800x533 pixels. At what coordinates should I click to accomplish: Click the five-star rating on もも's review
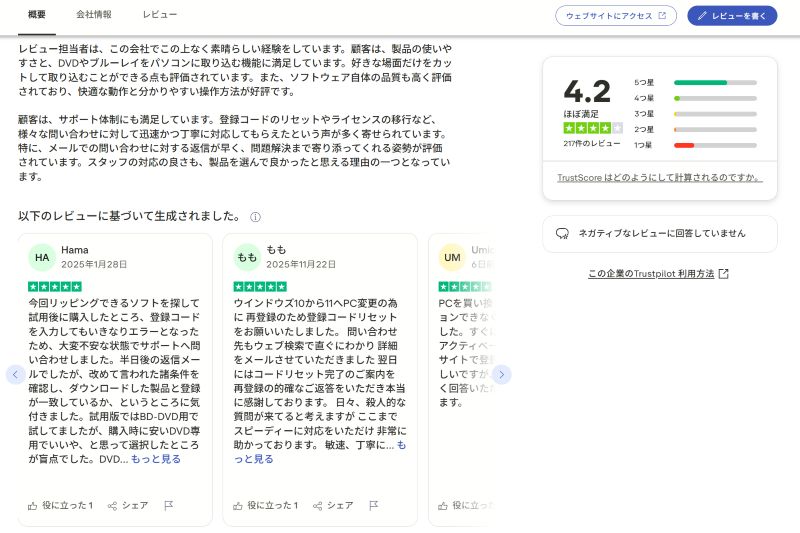tap(260, 287)
